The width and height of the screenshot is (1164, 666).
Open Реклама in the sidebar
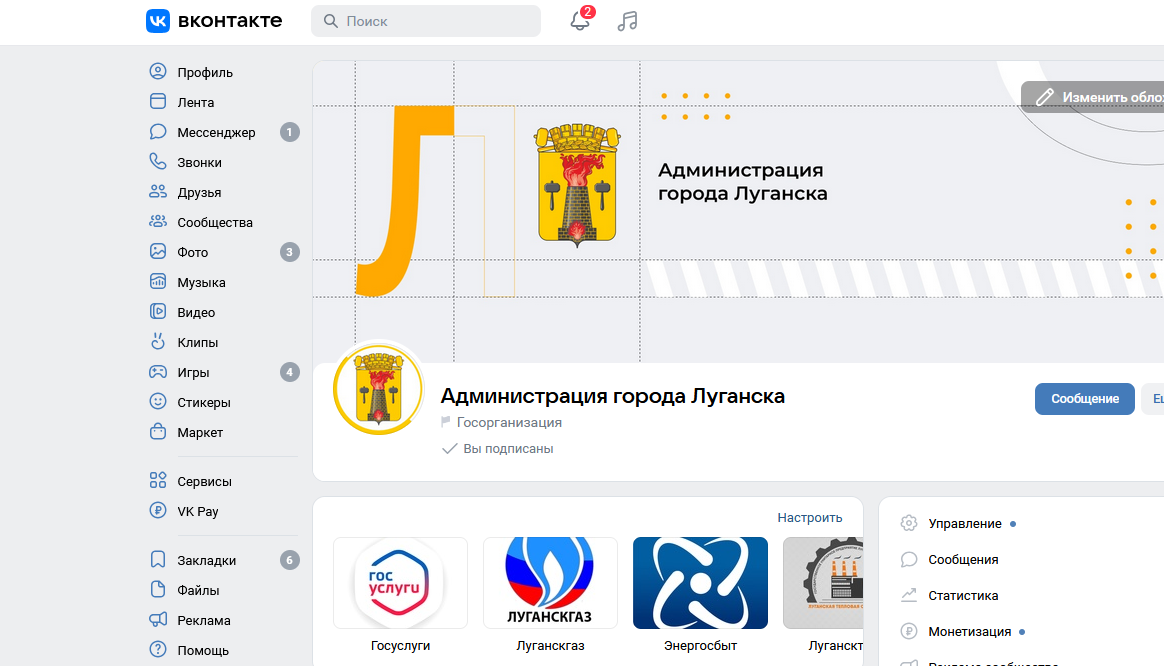point(203,621)
